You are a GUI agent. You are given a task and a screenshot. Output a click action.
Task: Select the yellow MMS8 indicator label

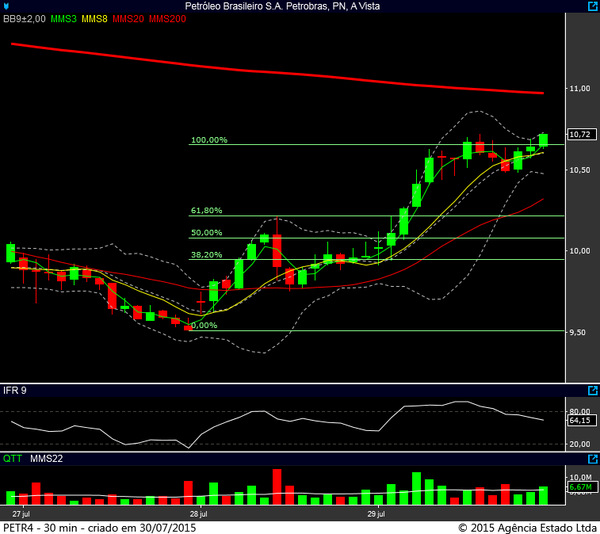94,19
